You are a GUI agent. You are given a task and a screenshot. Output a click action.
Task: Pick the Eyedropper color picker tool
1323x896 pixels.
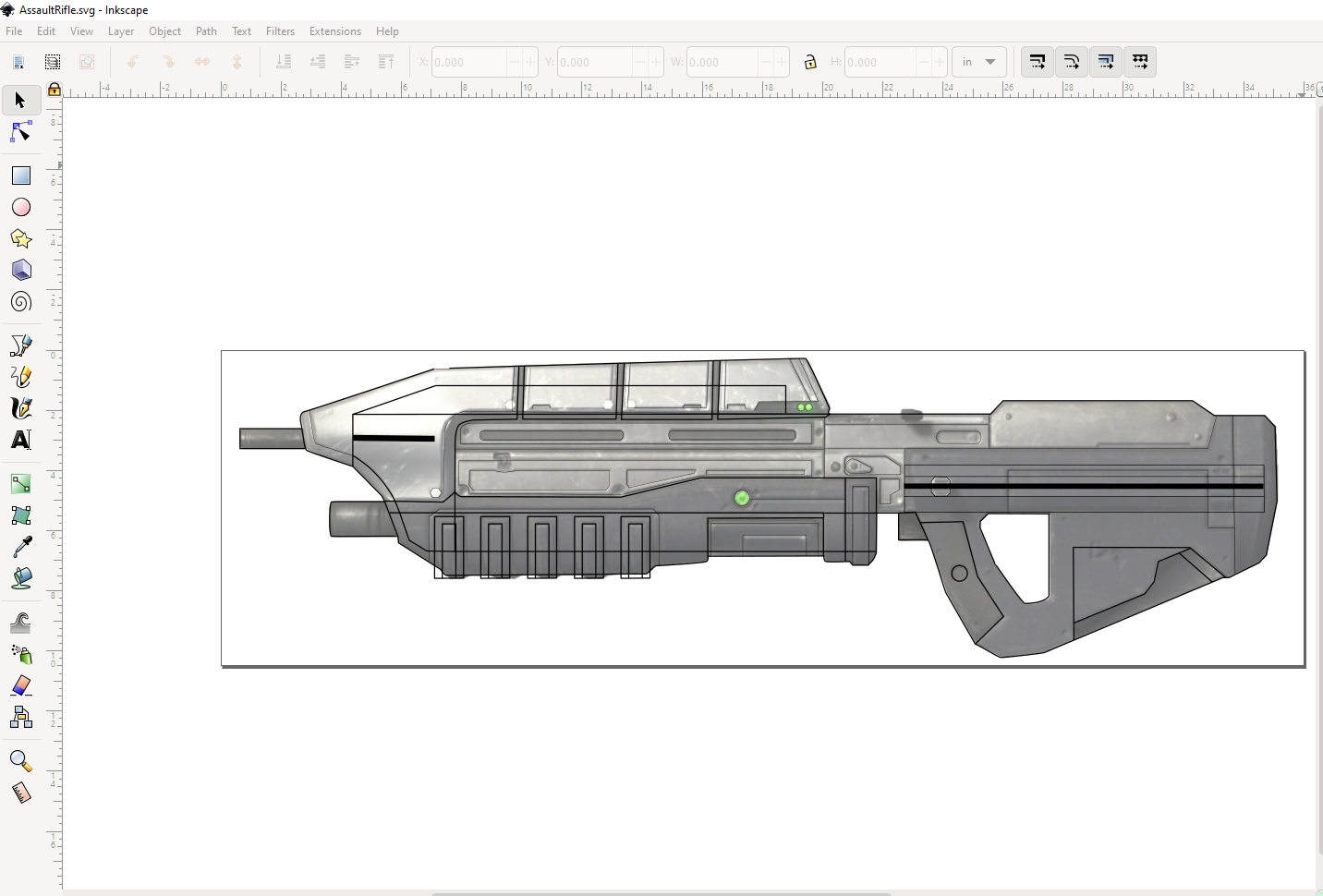pos(21,547)
